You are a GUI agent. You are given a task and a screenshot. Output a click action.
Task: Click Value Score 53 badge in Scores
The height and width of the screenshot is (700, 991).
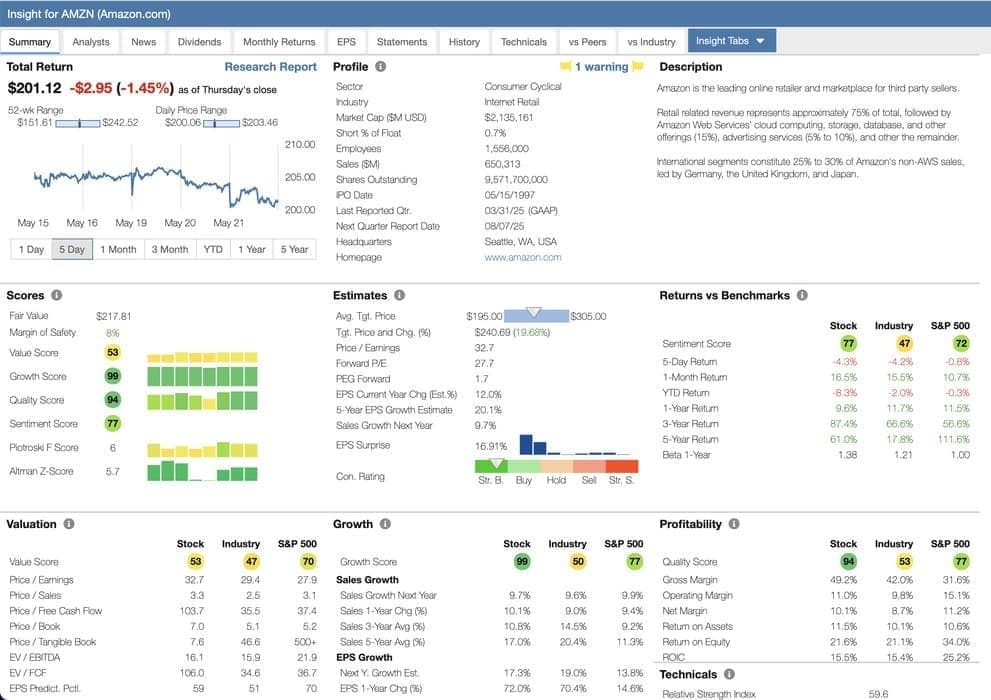(x=112, y=353)
